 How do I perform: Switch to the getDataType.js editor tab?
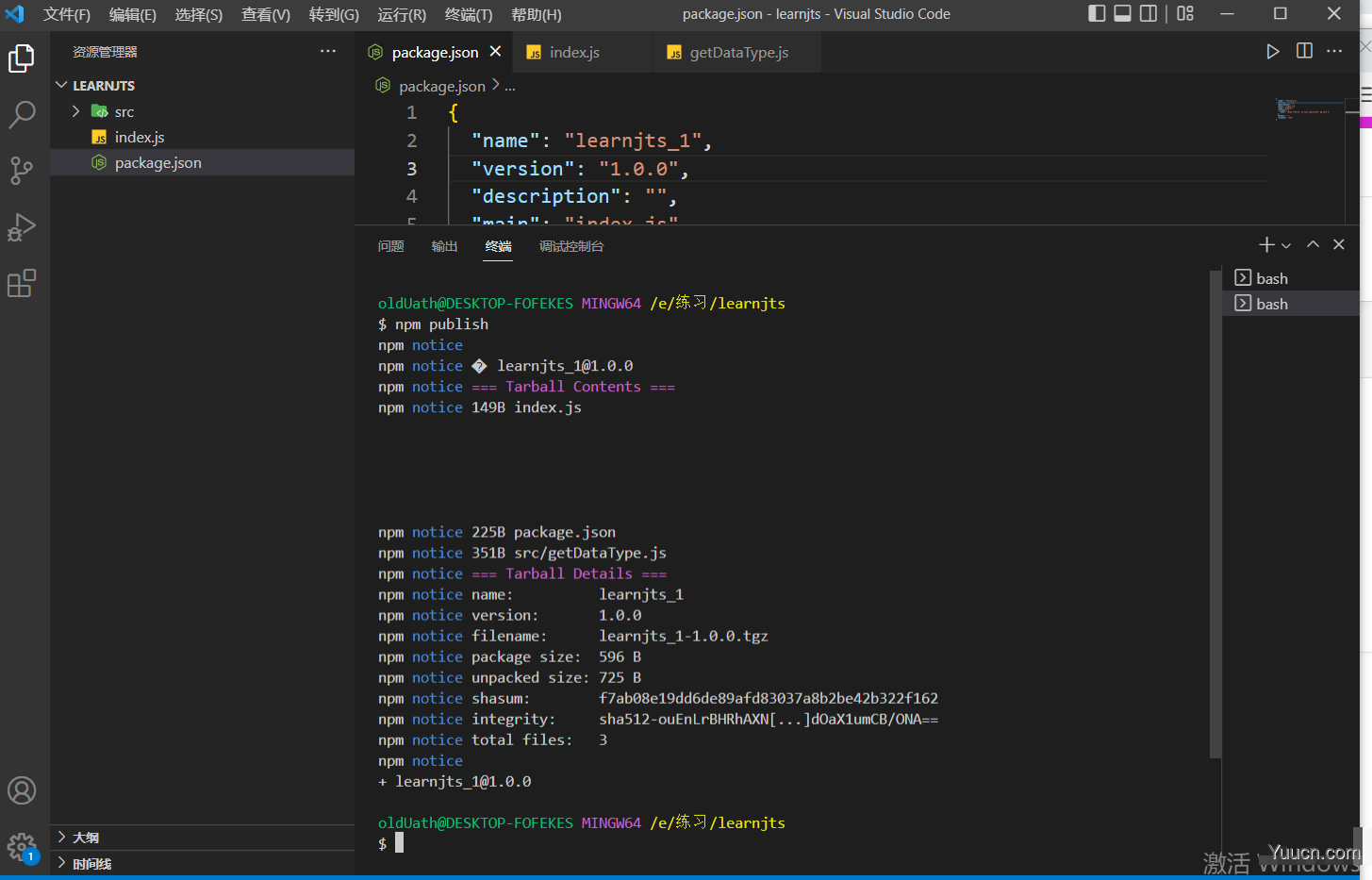(736, 52)
